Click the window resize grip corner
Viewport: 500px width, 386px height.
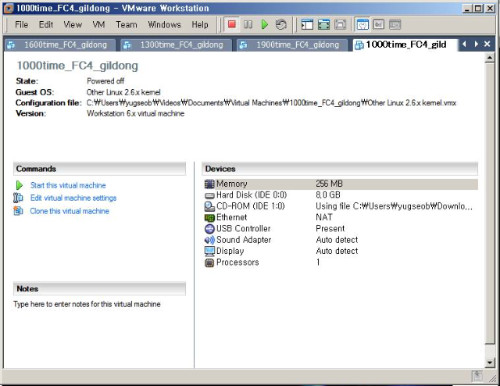coord(491,377)
